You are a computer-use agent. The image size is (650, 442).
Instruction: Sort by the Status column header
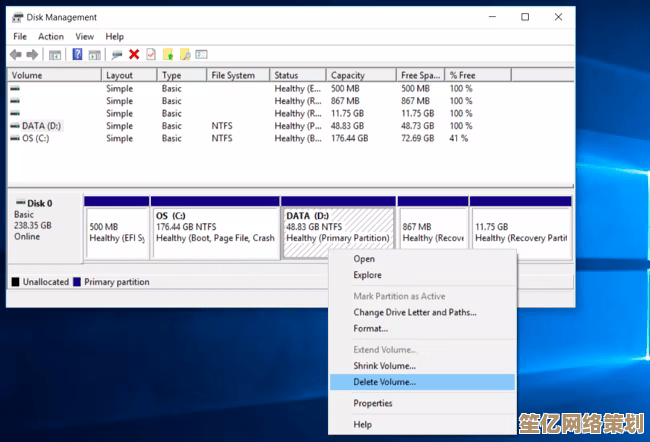point(298,75)
